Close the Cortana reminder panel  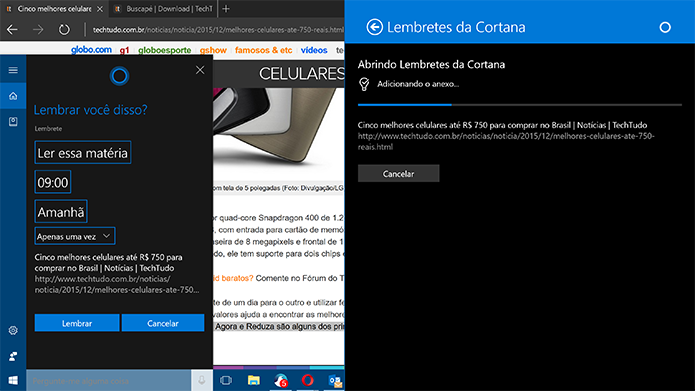pos(200,70)
